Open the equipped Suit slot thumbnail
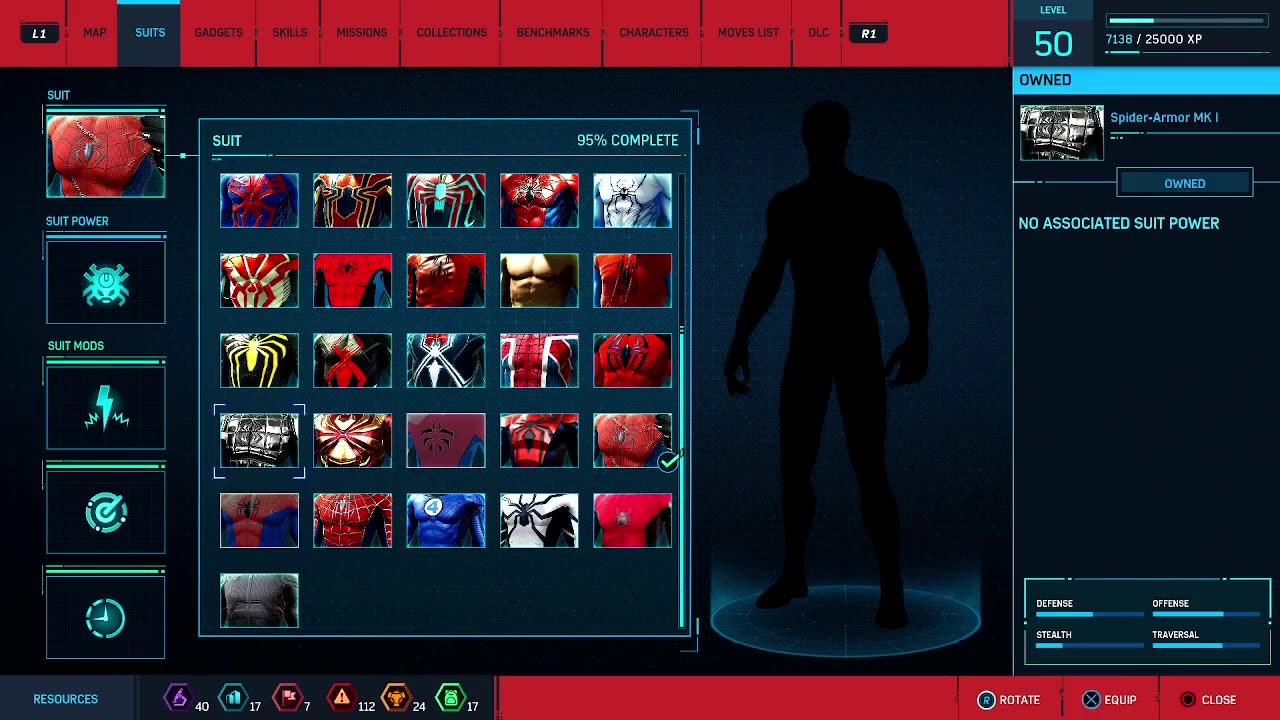Screen dimensions: 1280x720 (106, 156)
